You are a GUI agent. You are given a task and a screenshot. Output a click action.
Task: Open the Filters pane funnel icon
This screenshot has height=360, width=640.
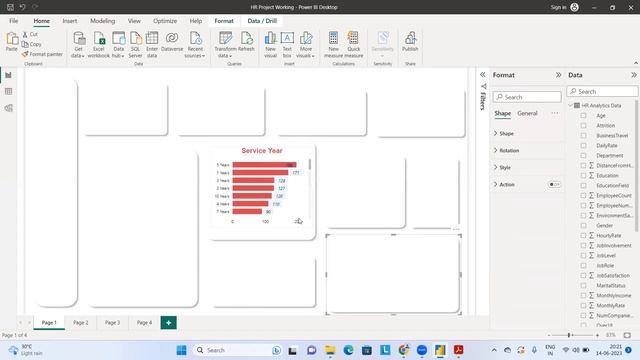point(483,87)
